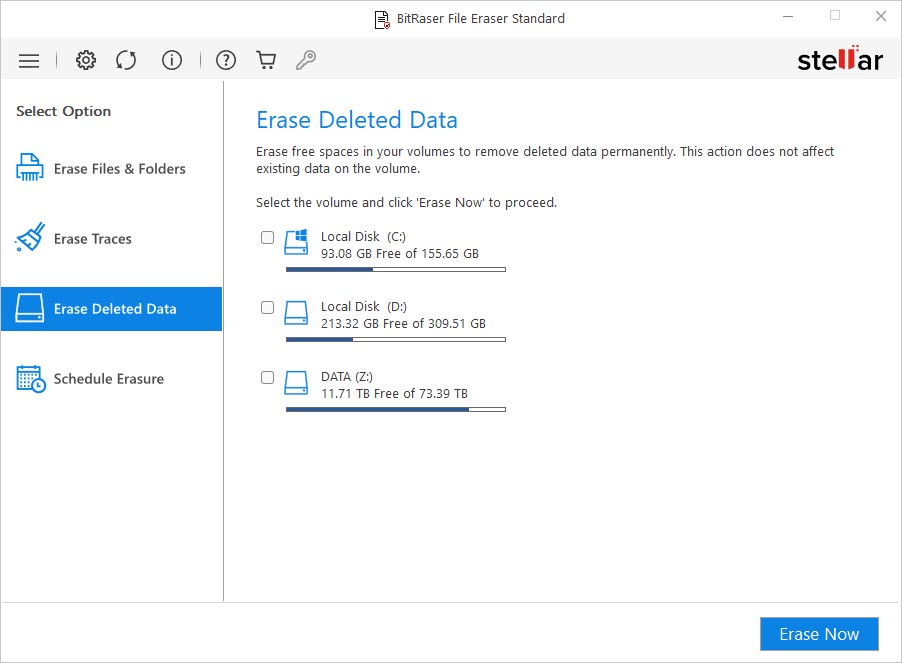Click the 'DATA (Z:)' label
The width and height of the screenshot is (902, 663).
coord(347,377)
